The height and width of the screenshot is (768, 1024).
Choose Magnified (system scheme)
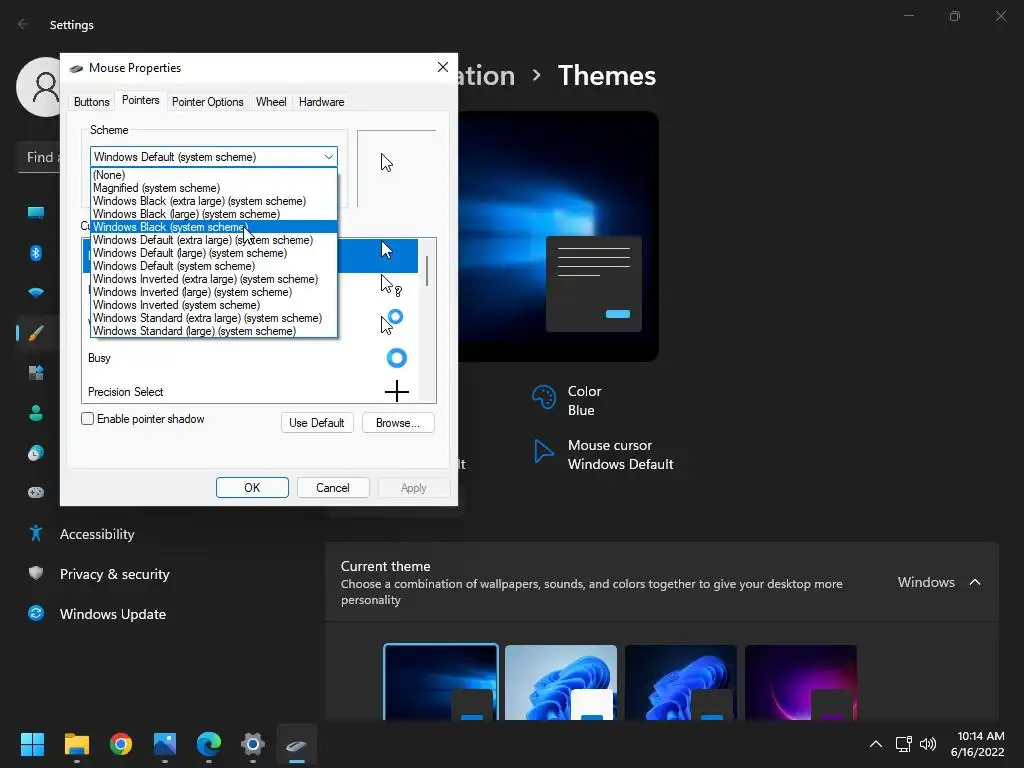click(x=214, y=188)
